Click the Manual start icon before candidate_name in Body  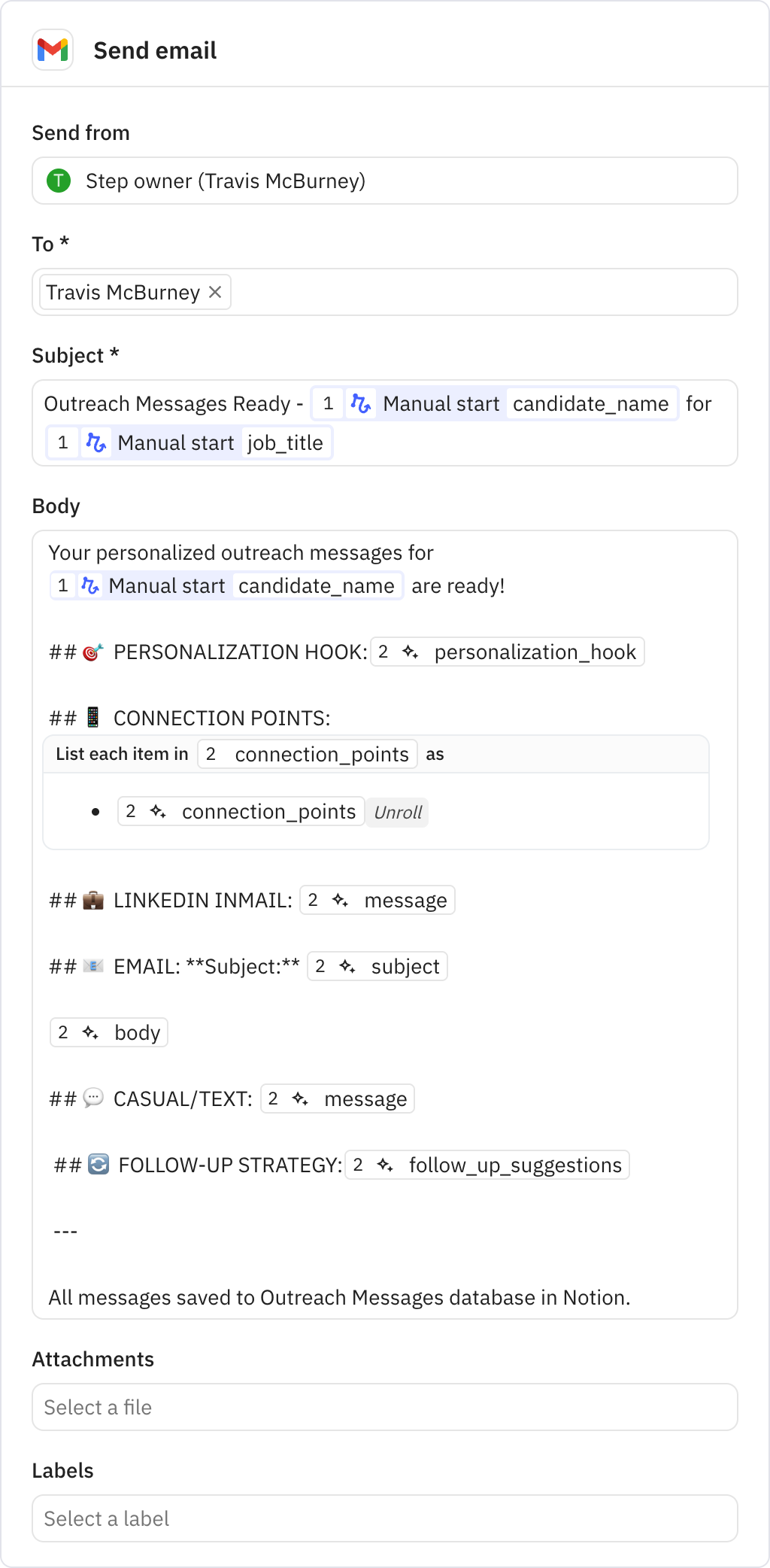90,585
